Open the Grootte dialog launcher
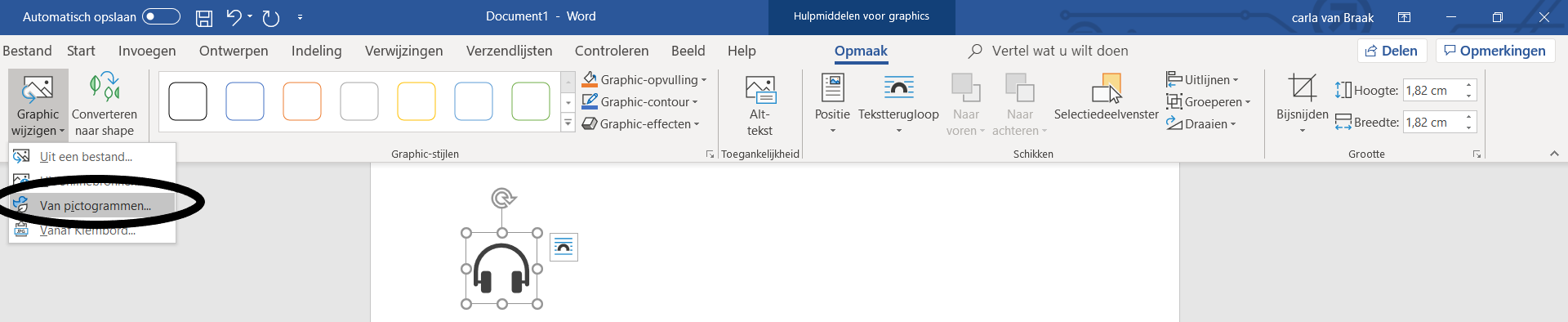The image size is (1568, 322). pos(1477,154)
